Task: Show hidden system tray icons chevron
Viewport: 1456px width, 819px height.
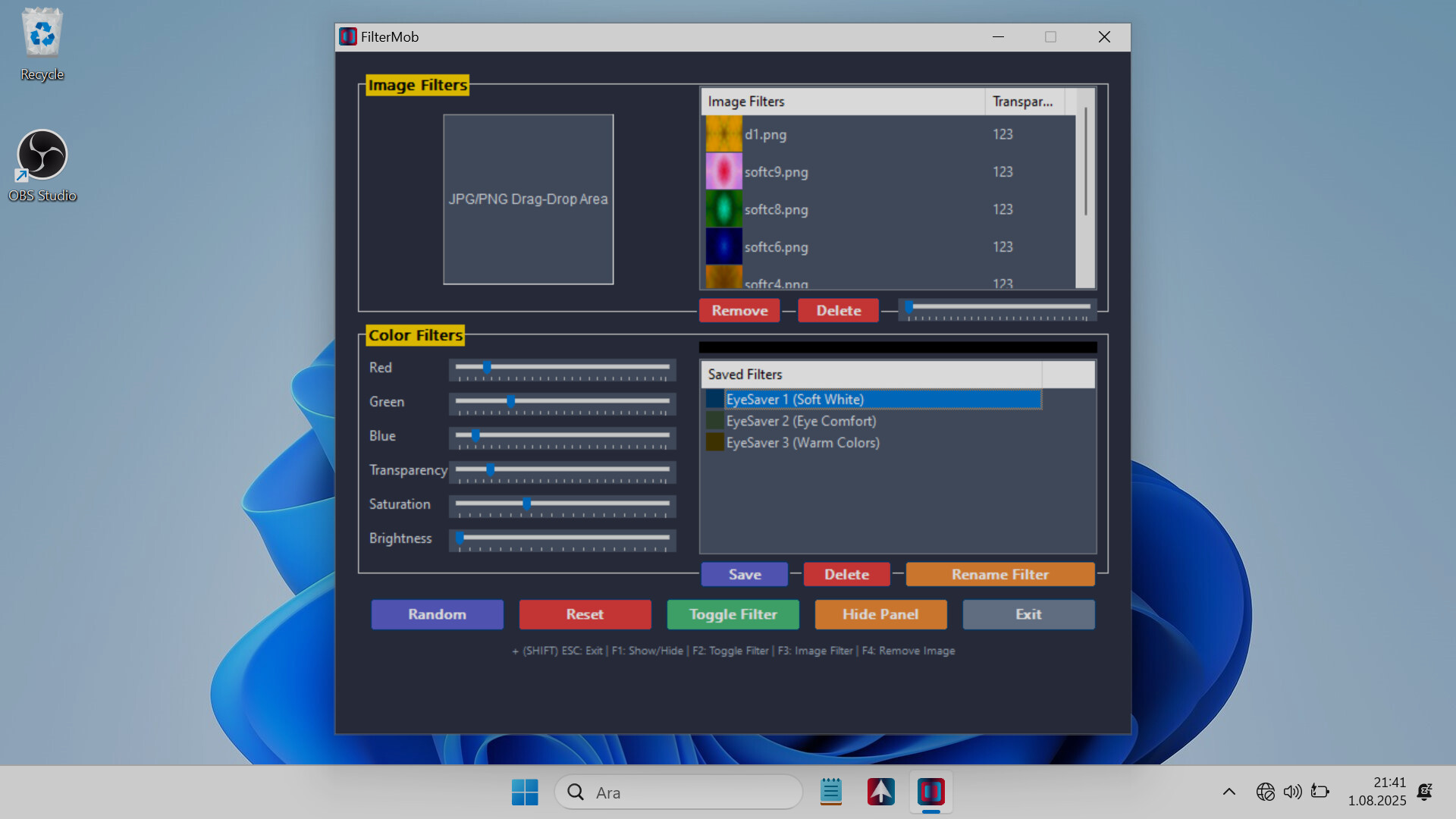Action: point(1228,792)
